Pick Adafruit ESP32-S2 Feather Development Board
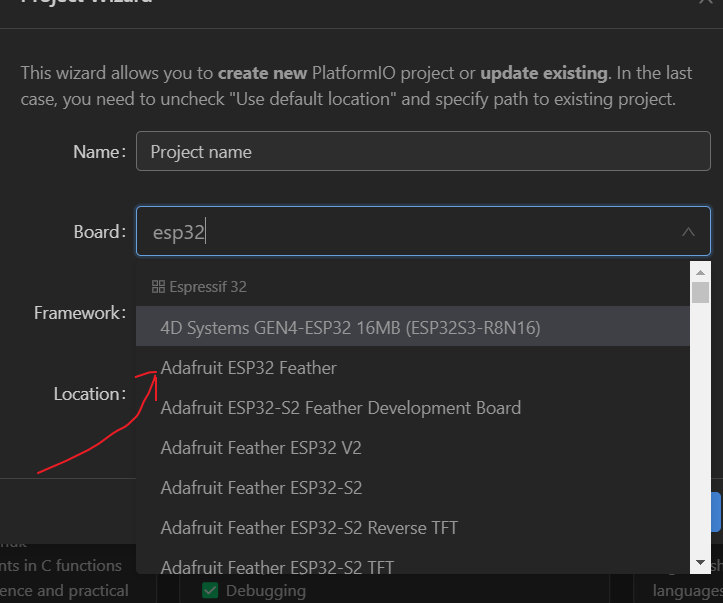The height and width of the screenshot is (603, 723). coord(340,408)
